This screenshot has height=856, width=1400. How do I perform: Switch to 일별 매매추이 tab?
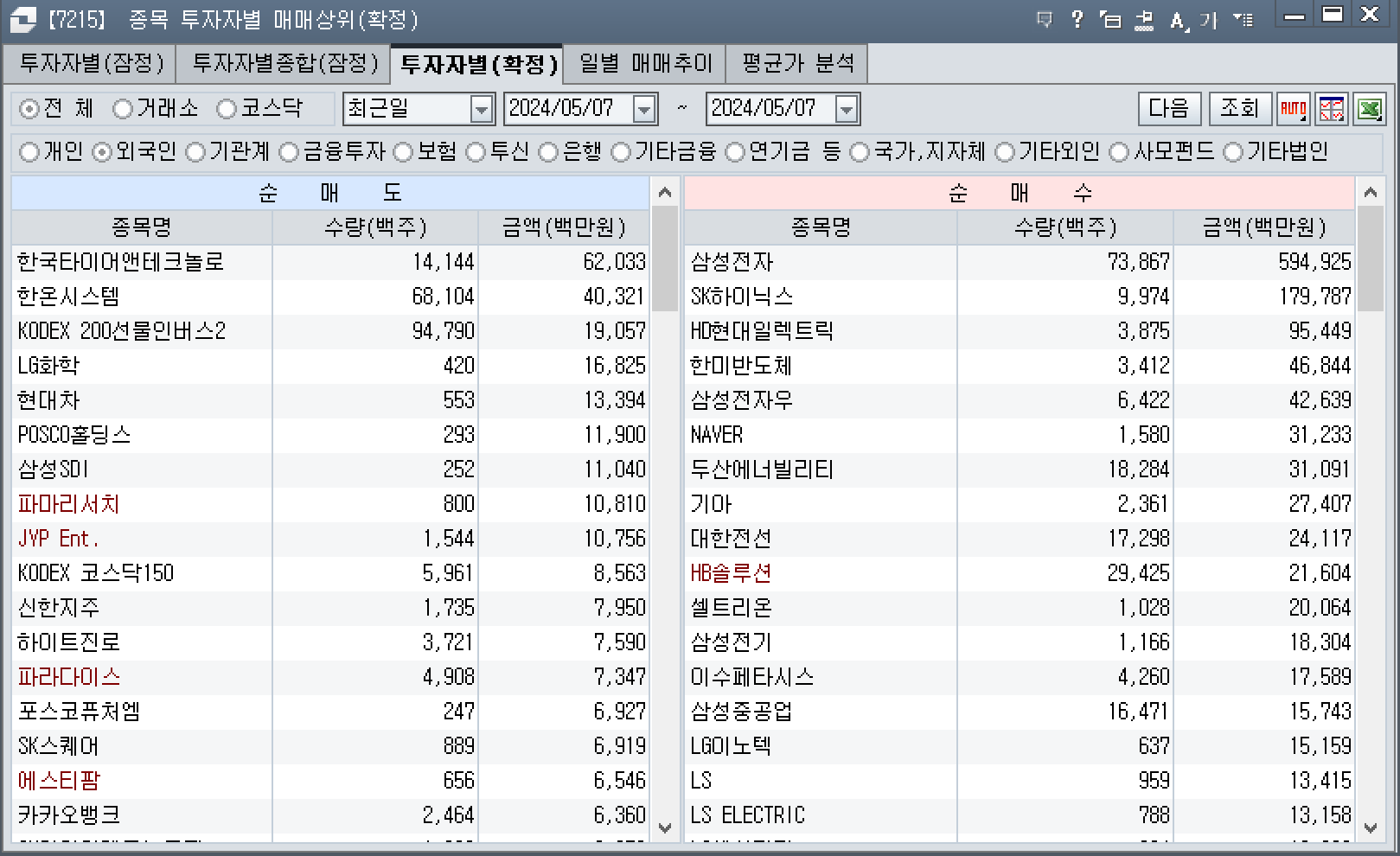pos(645,64)
